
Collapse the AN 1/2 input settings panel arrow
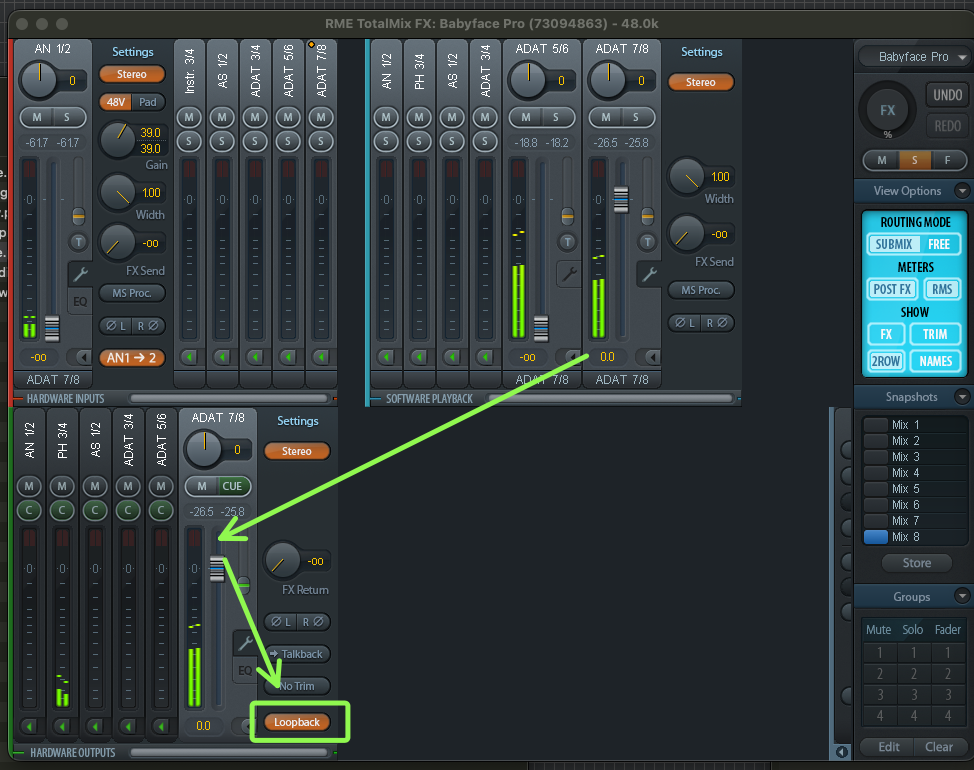(x=83, y=357)
